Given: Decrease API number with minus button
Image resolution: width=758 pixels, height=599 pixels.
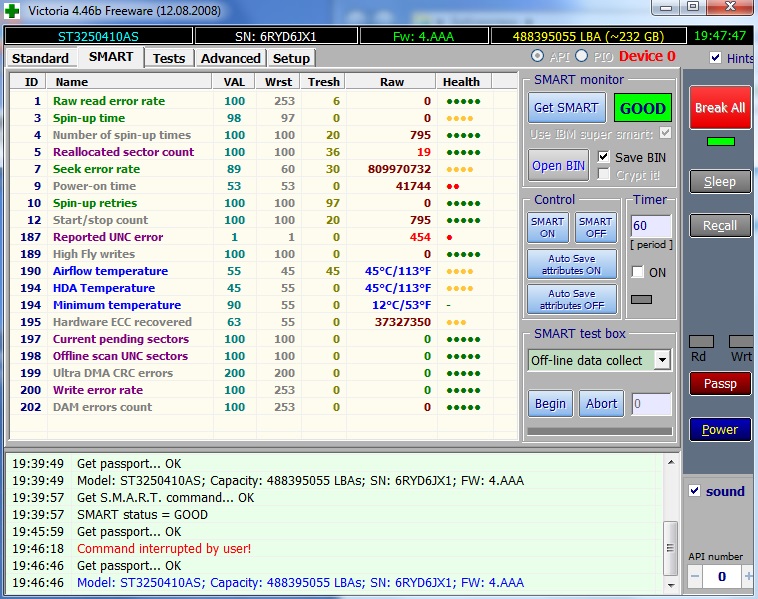Looking at the screenshot, I should [x=695, y=577].
